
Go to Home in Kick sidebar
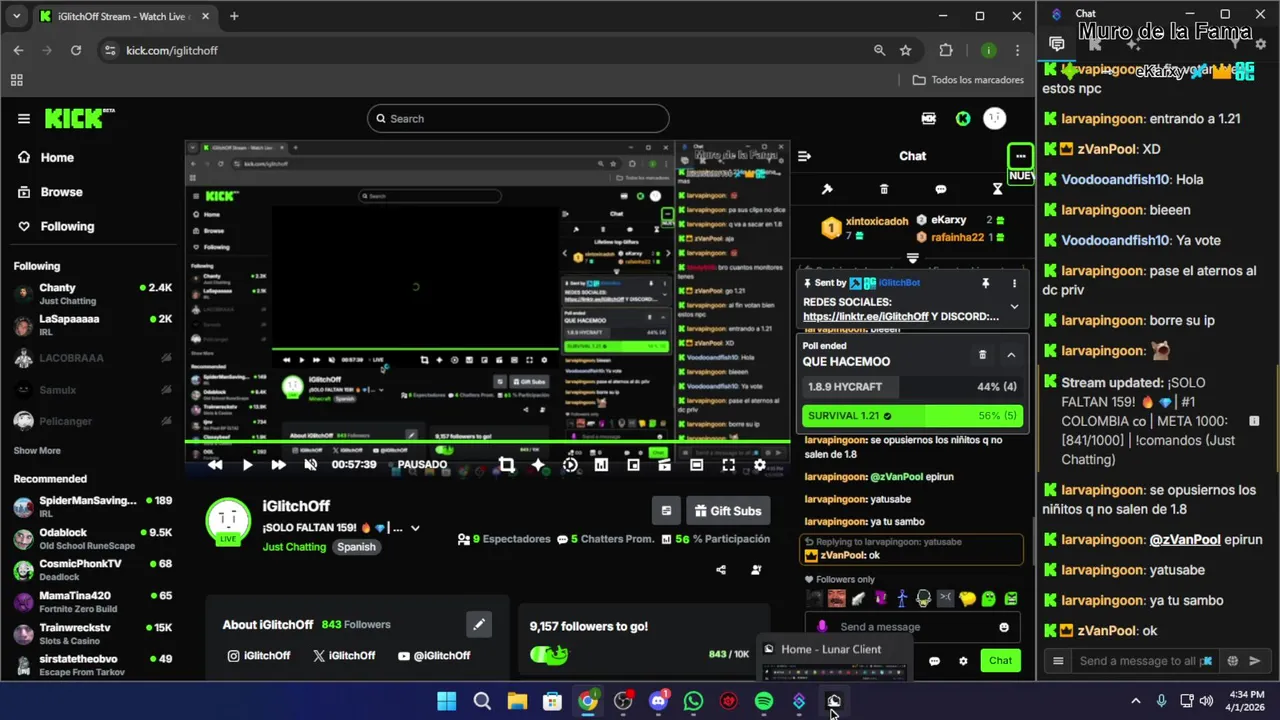point(57,157)
